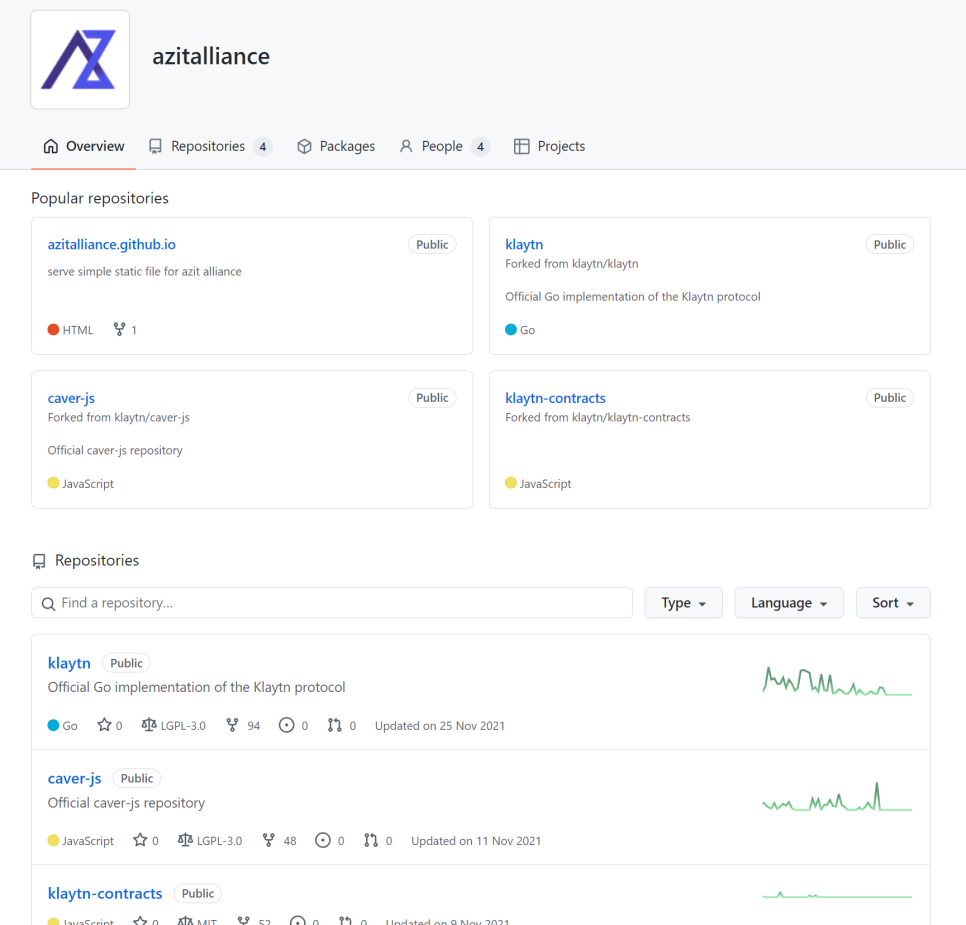The height and width of the screenshot is (925, 966).
Task: Click LGPL-3.0 license icon in klaytn row
Action: (x=148, y=725)
